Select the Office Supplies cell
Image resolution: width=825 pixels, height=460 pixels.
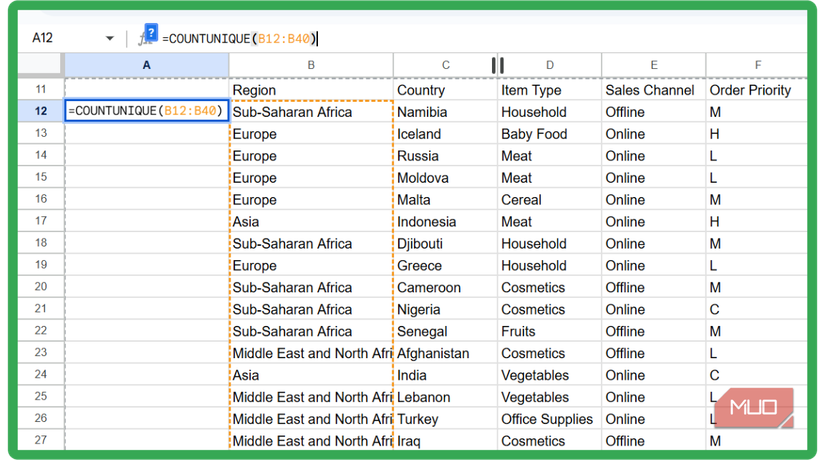[x=548, y=419]
